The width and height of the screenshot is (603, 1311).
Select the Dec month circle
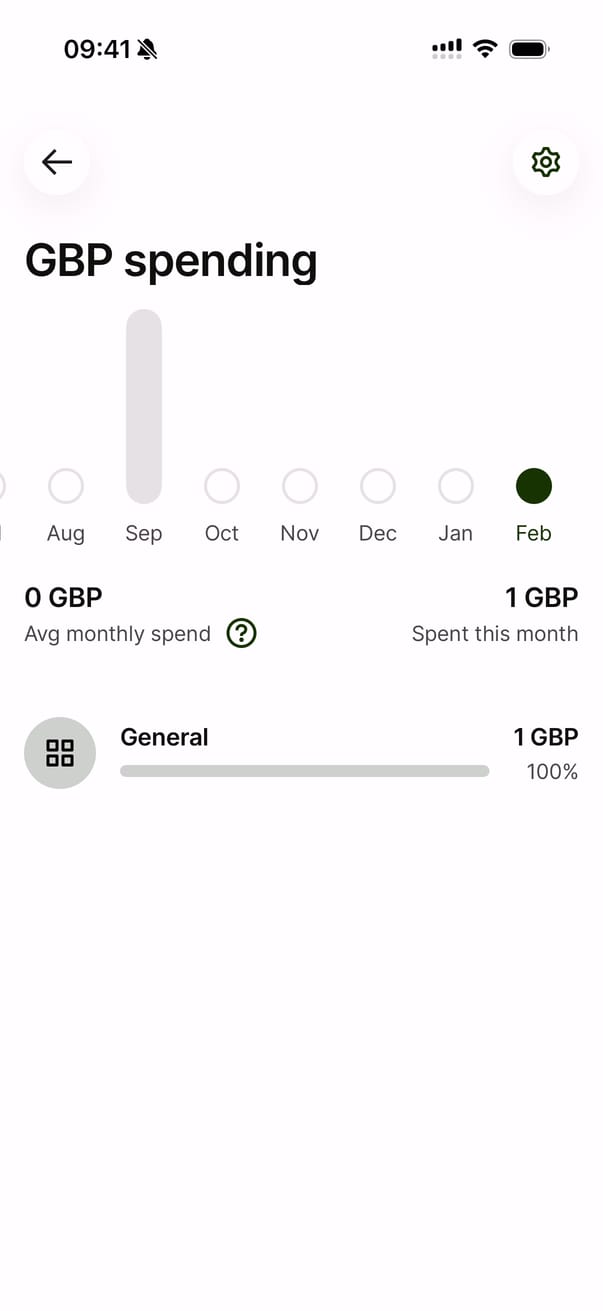378,486
